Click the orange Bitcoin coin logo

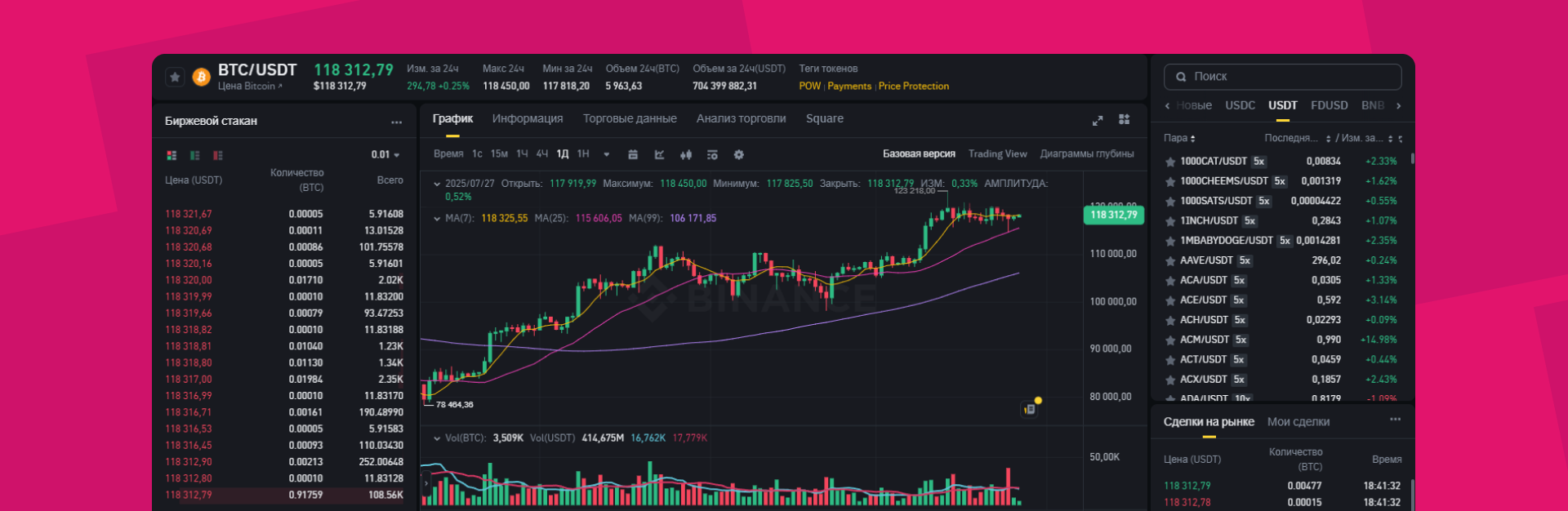[x=201, y=77]
